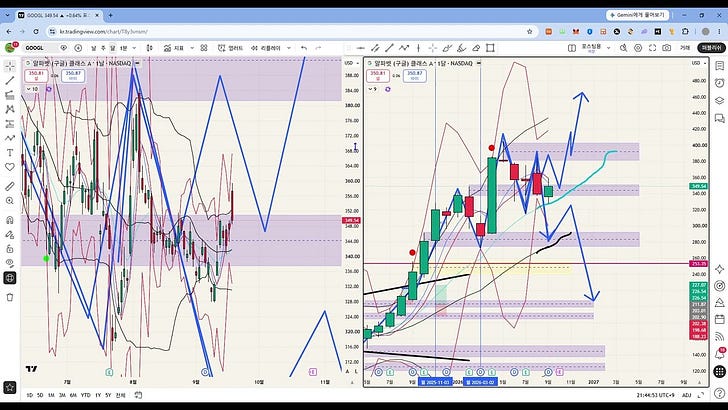The image size is (728, 410).
Task: Open the Fibonacci/pitchfork tools in left sidebar
Action: [x=10, y=95]
